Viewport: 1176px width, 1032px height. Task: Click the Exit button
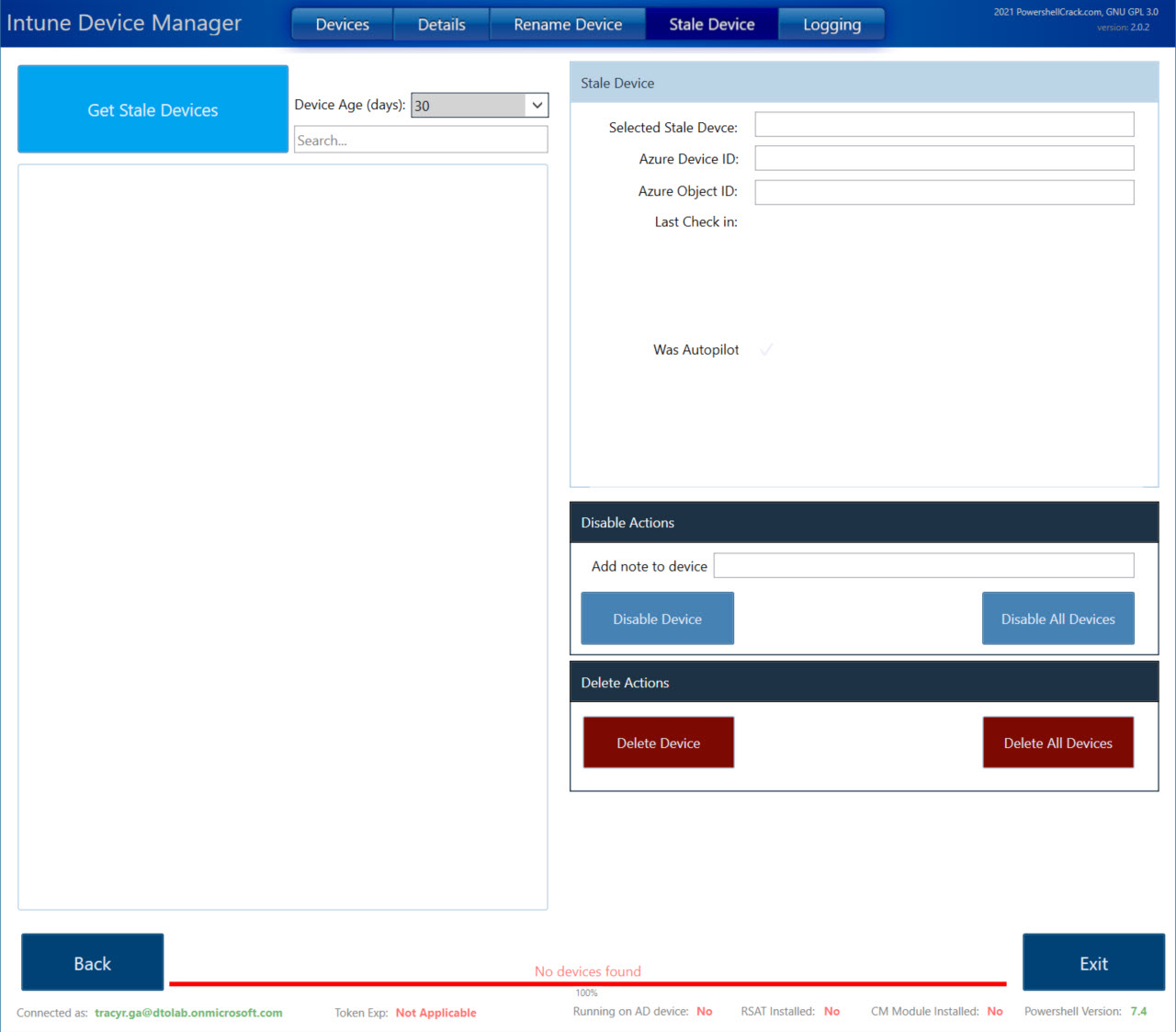pyautogui.click(x=1093, y=962)
